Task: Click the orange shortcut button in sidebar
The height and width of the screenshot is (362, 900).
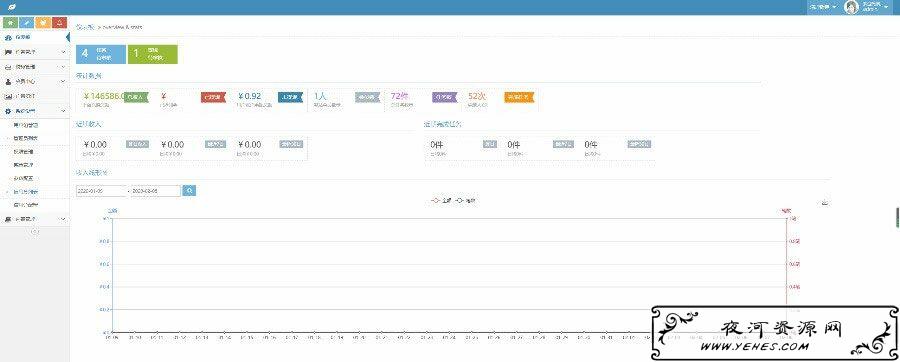Action: pos(42,22)
